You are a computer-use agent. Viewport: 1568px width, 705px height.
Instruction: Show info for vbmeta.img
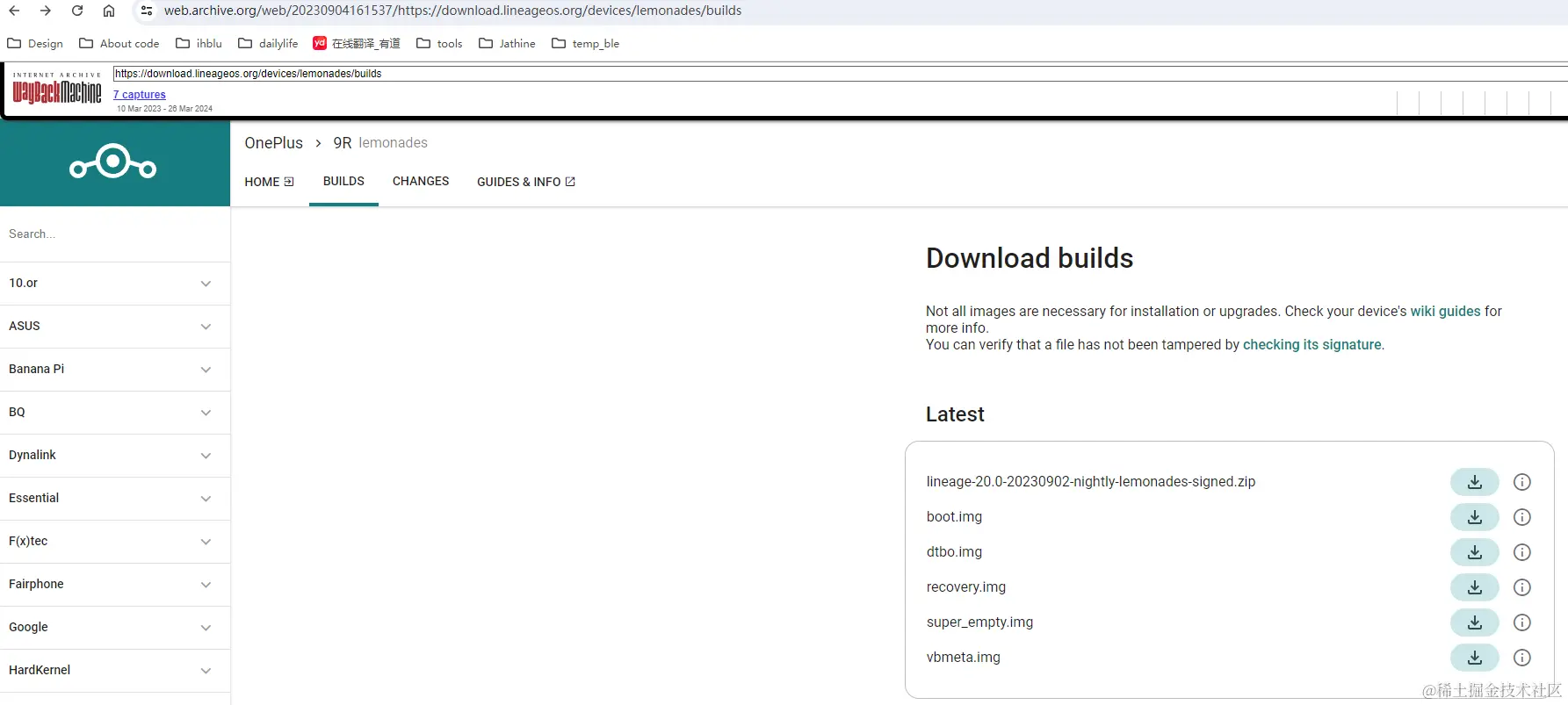click(1522, 658)
